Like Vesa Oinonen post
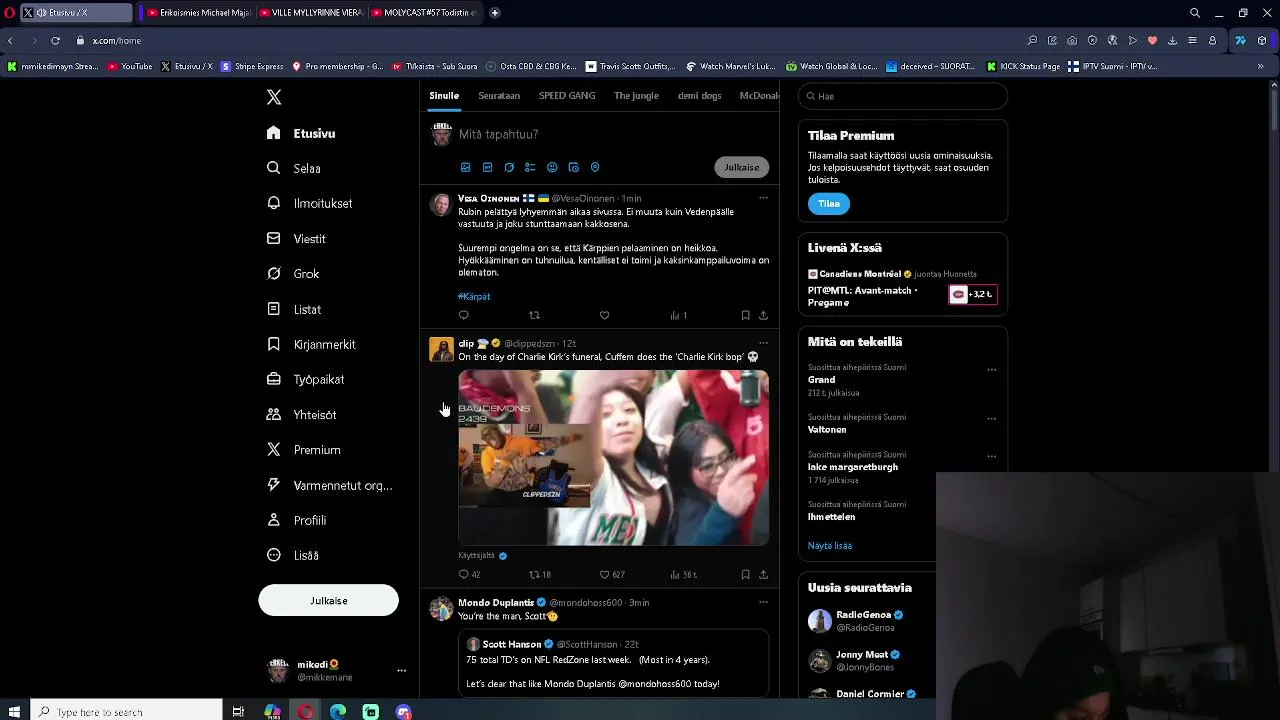Image resolution: width=1280 pixels, height=720 pixels. pyautogui.click(x=604, y=315)
